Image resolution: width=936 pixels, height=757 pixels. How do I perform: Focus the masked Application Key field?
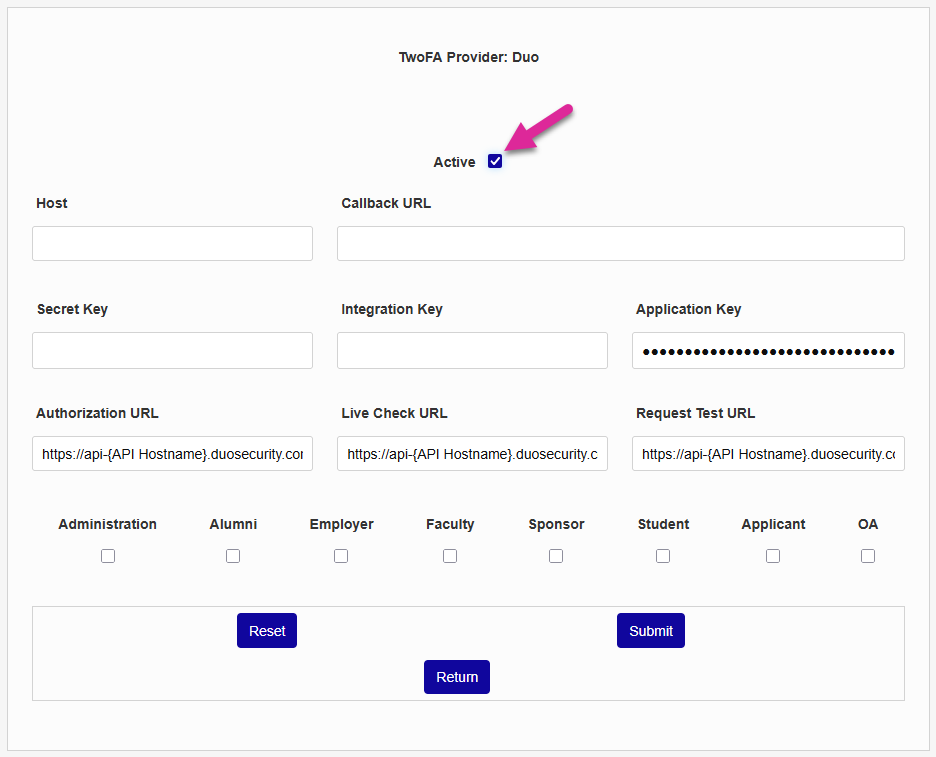[768, 350]
